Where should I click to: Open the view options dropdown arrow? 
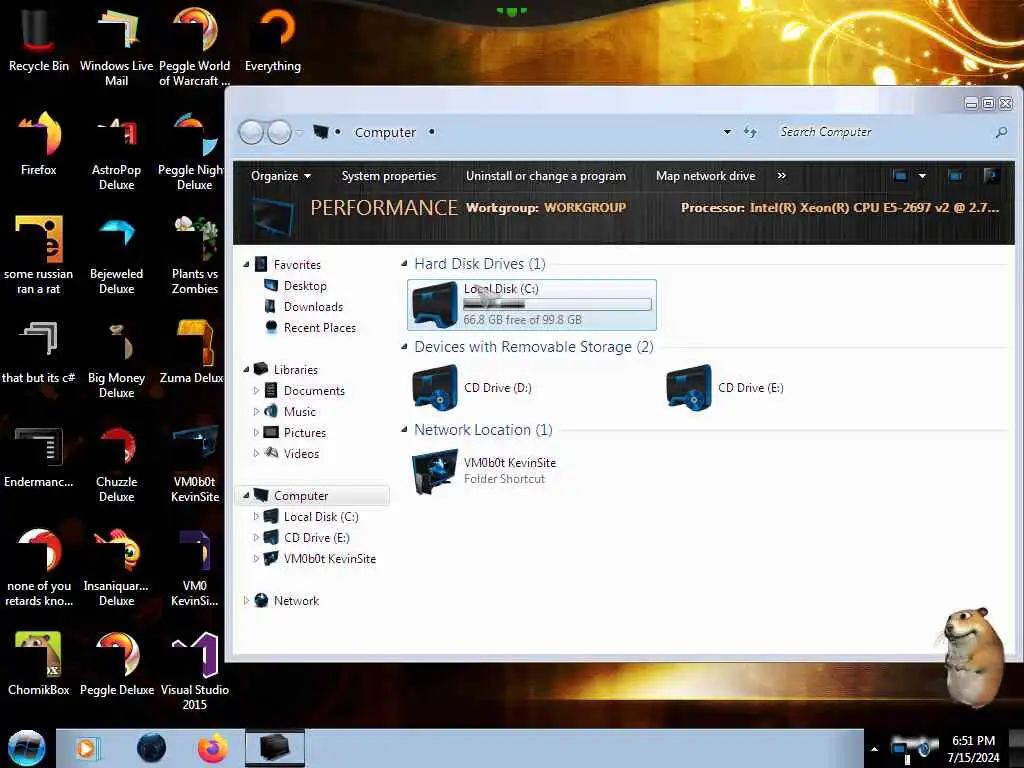(922, 176)
